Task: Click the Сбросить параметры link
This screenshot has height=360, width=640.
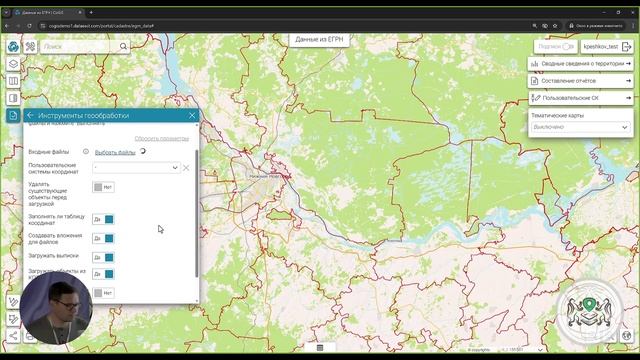Action: pyautogui.click(x=162, y=139)
